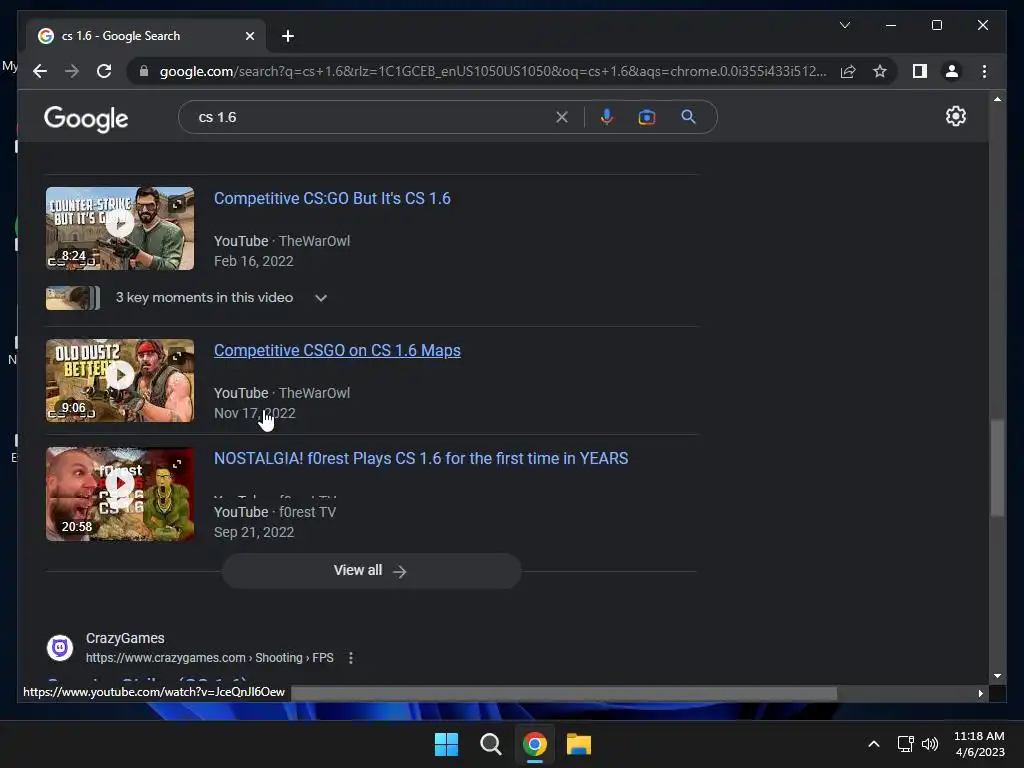Open the tab search dropdown arrow

click(844, 25)
